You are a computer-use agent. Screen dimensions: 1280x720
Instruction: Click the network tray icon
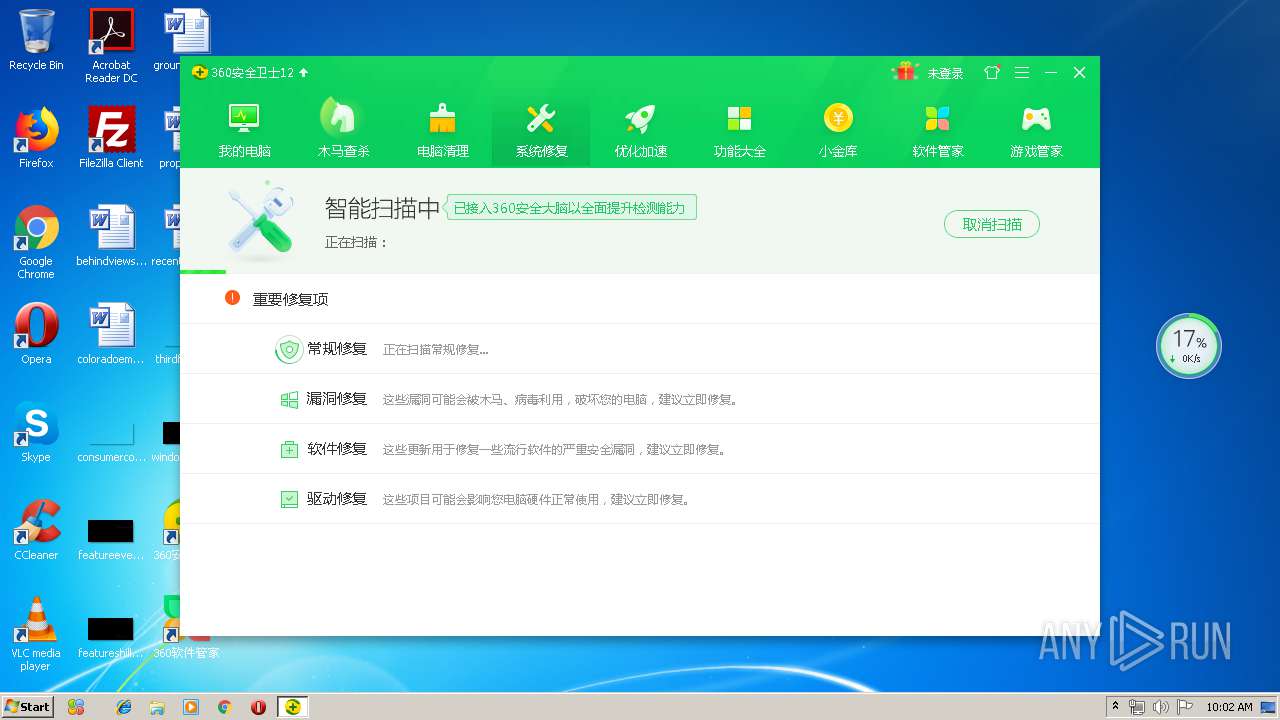coord(1137,707)
